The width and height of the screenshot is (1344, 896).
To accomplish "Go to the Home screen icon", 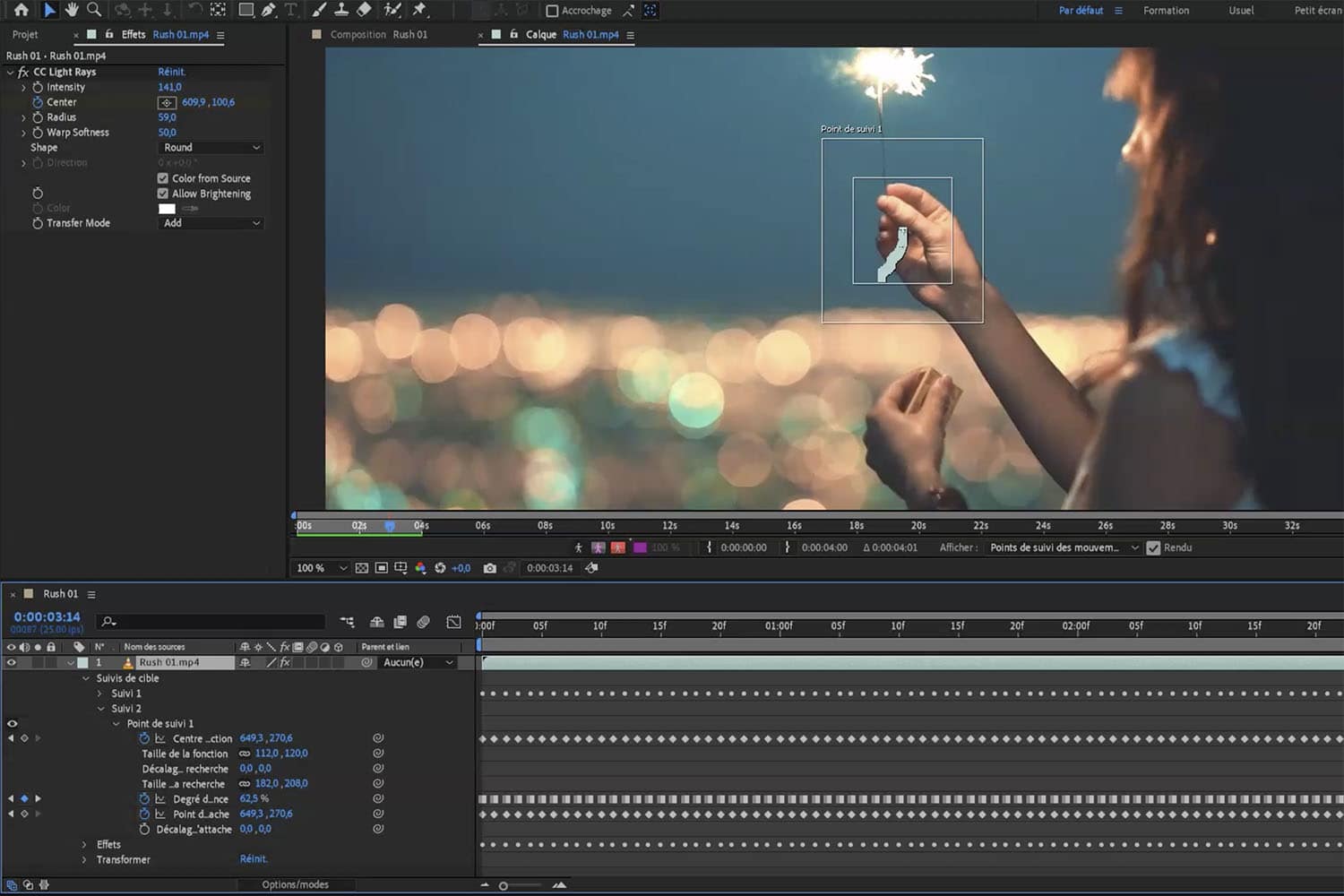I will click(21, 10).
